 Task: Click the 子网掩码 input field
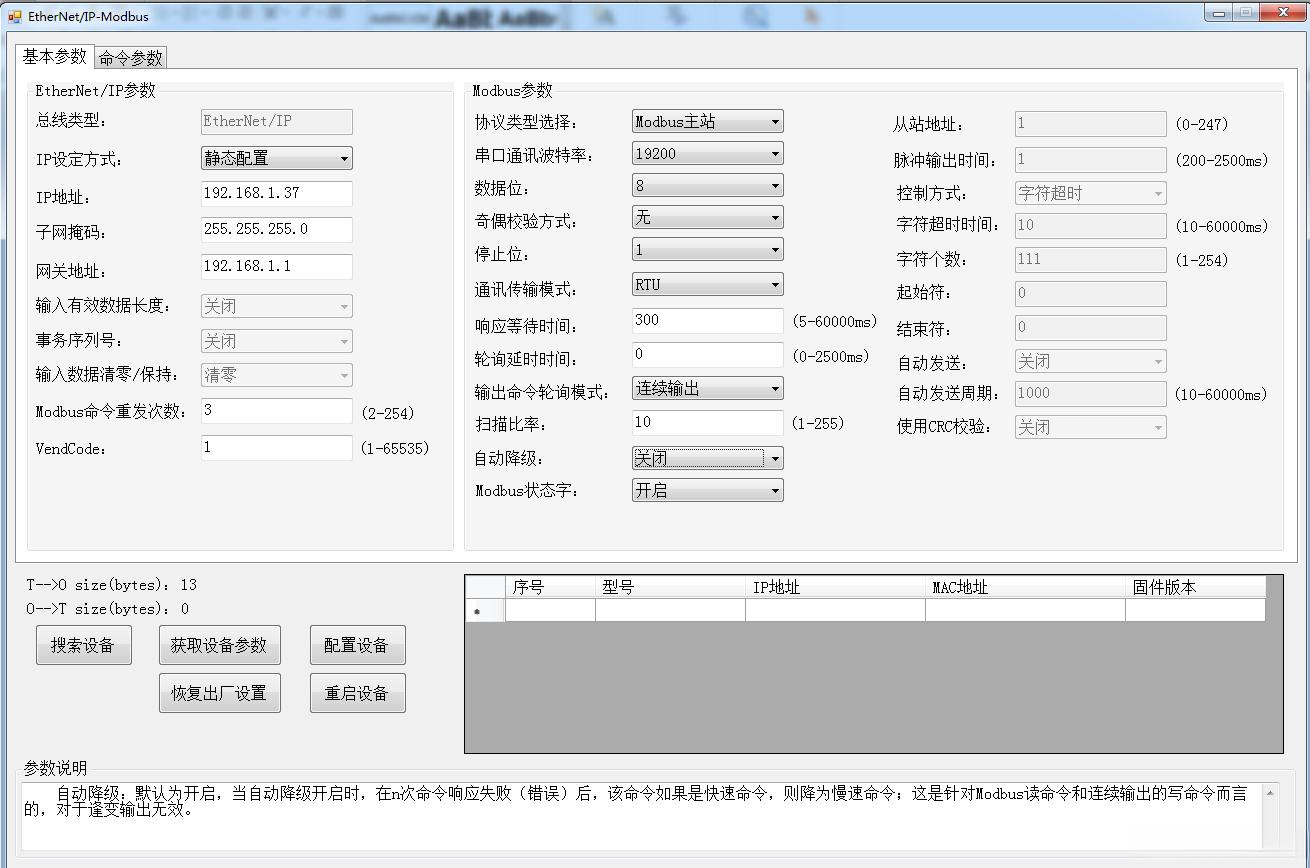(277, 230)
